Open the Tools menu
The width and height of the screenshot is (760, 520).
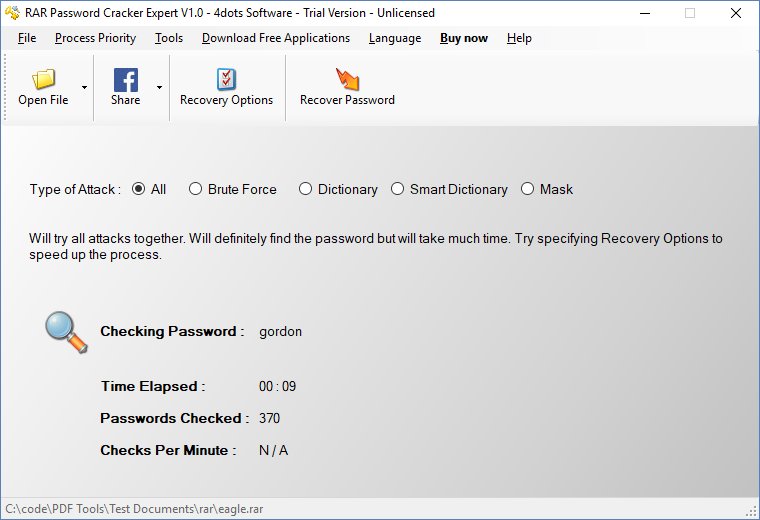169,38
